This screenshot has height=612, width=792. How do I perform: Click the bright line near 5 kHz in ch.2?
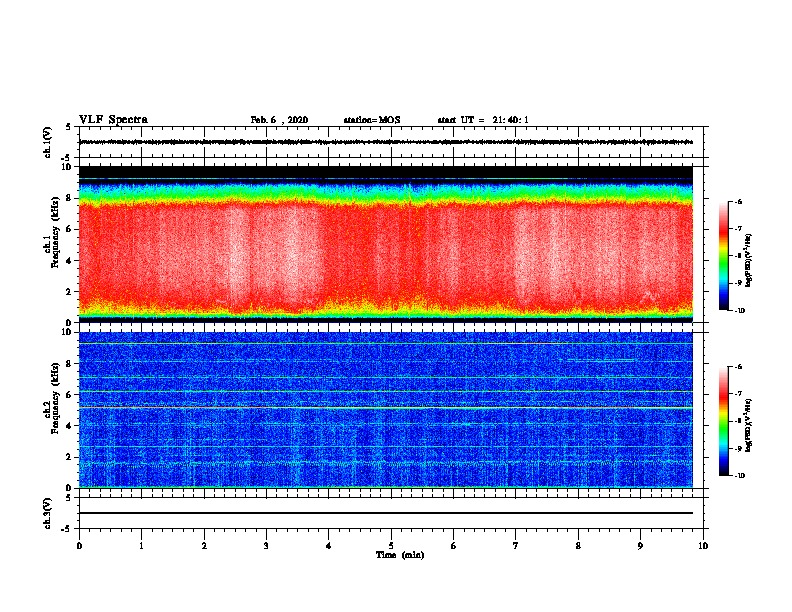coord(386,407)
